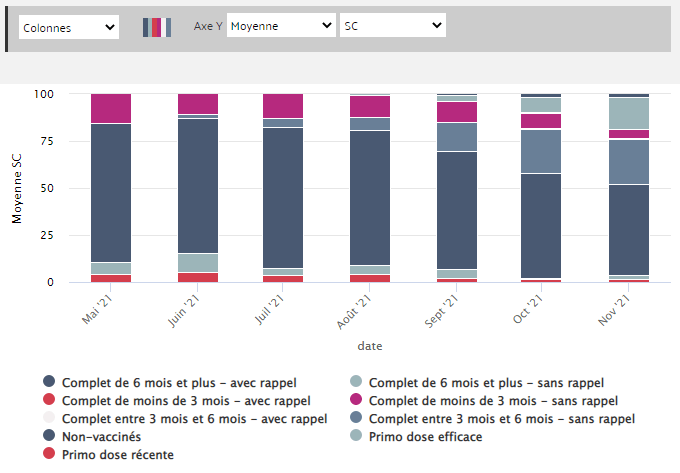Click the Primo dose récente legend text
This screenshot has width=680, height=473.
[124, 454]
